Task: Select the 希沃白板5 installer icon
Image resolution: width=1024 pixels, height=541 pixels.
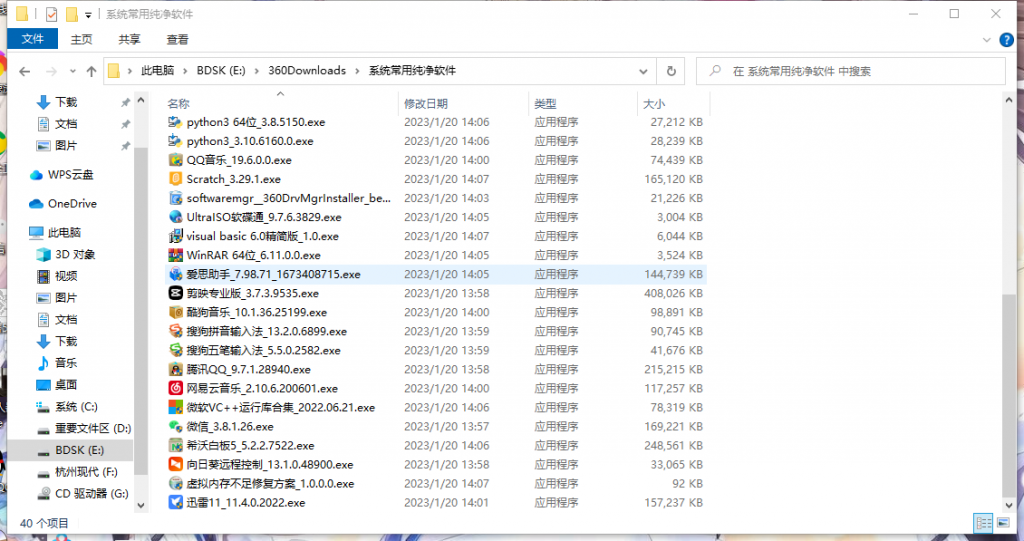Action: pos(175,445)
